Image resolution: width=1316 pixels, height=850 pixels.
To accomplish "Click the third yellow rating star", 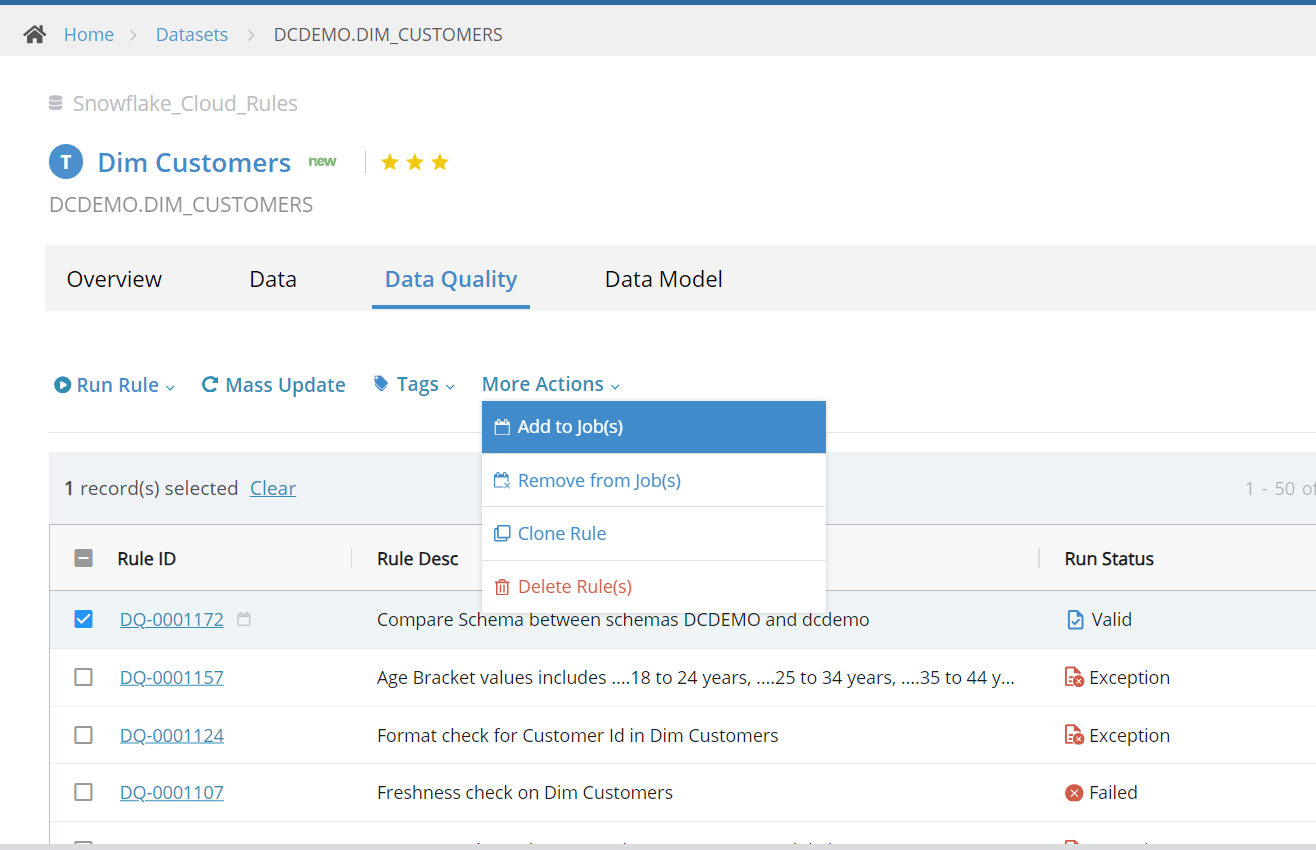I will click(x=440, y=162).
